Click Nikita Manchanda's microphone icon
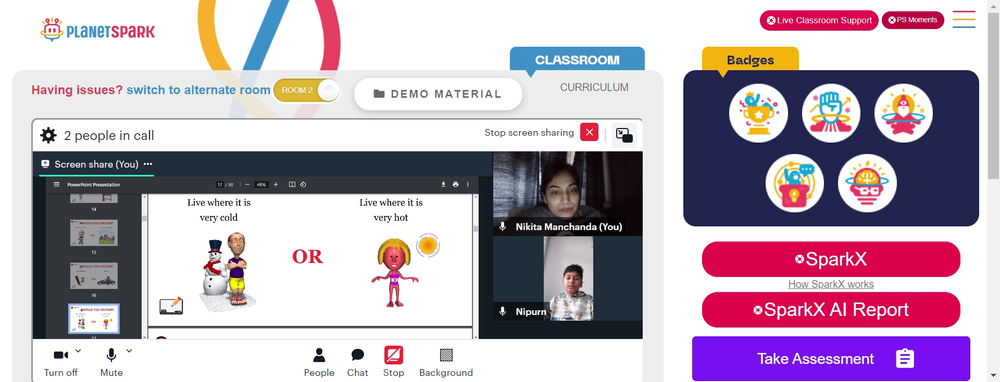The image size is (1000, 382). [503, 226]
